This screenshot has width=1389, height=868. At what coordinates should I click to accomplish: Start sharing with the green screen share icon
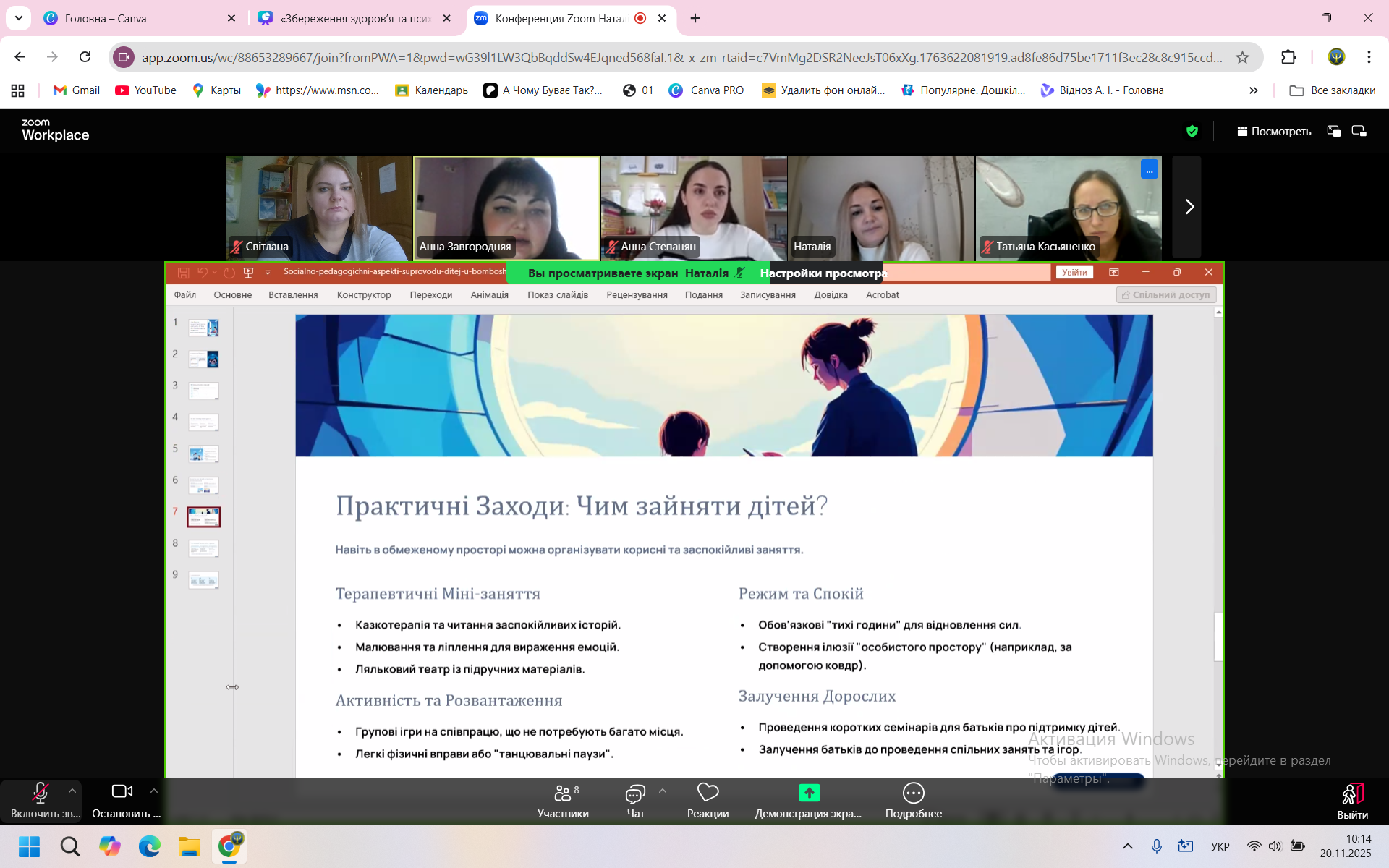809,793
